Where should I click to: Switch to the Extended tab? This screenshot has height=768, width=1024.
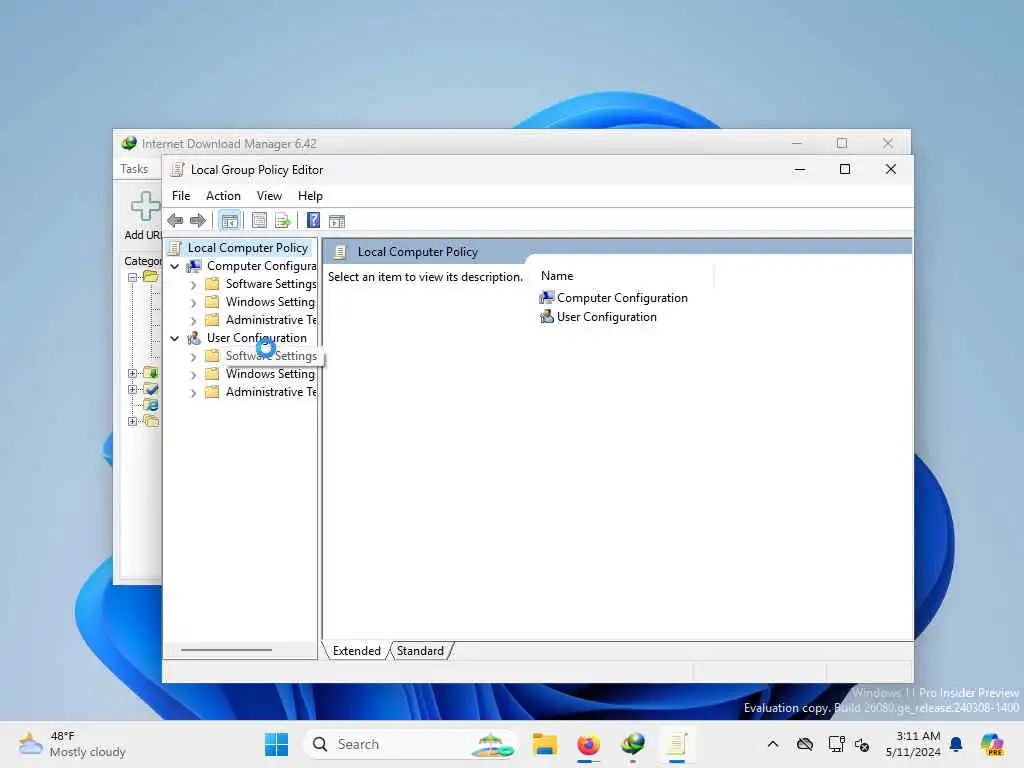click(x=357, y=650)
